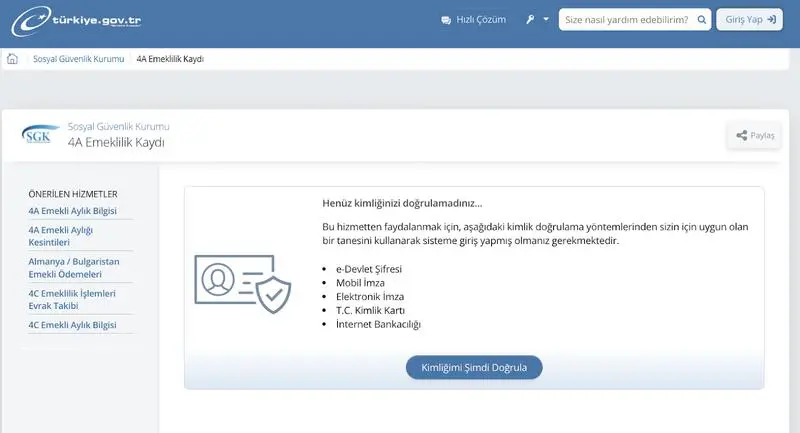
Task: Open 4A Emekli Aylığı Kesintileri service
Action: click(61, 236)
